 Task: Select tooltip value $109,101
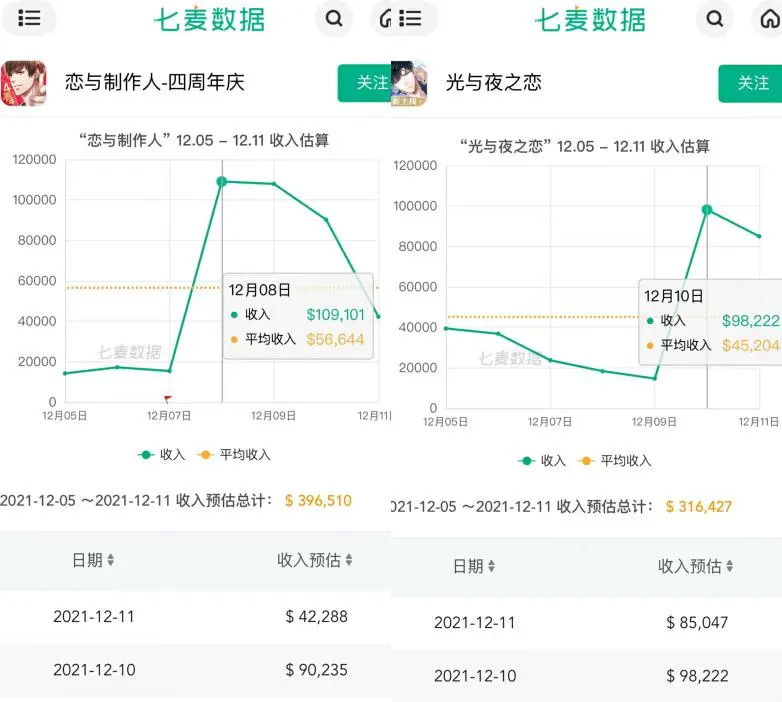336,315
